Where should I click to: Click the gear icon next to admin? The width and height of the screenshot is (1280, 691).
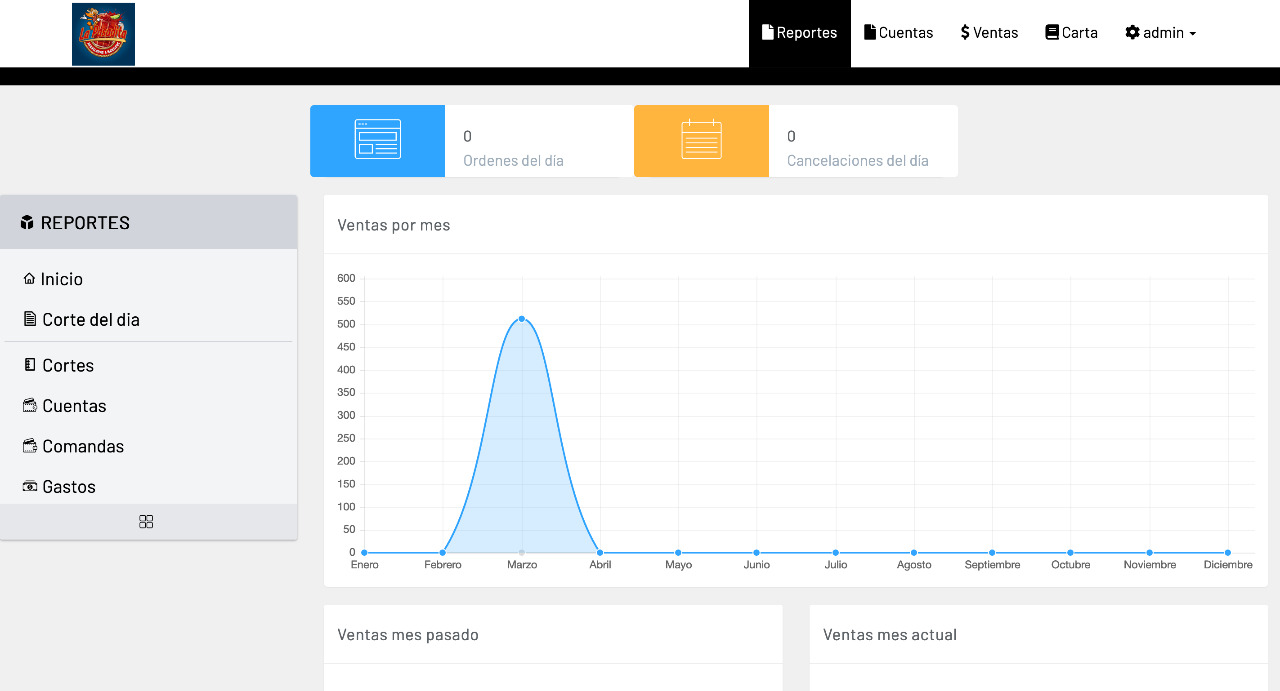1132,33
